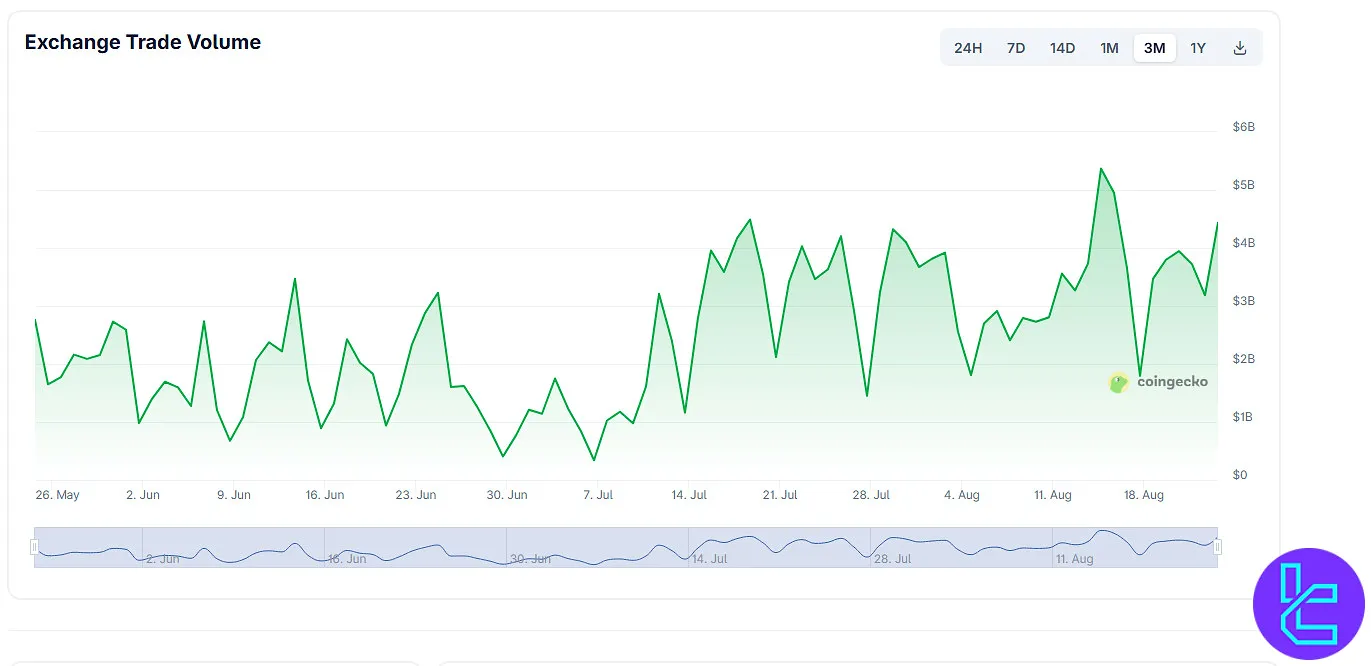
Task: Click the 23. Jun date label
Action: pyautogui.click(x=416, y=495)
